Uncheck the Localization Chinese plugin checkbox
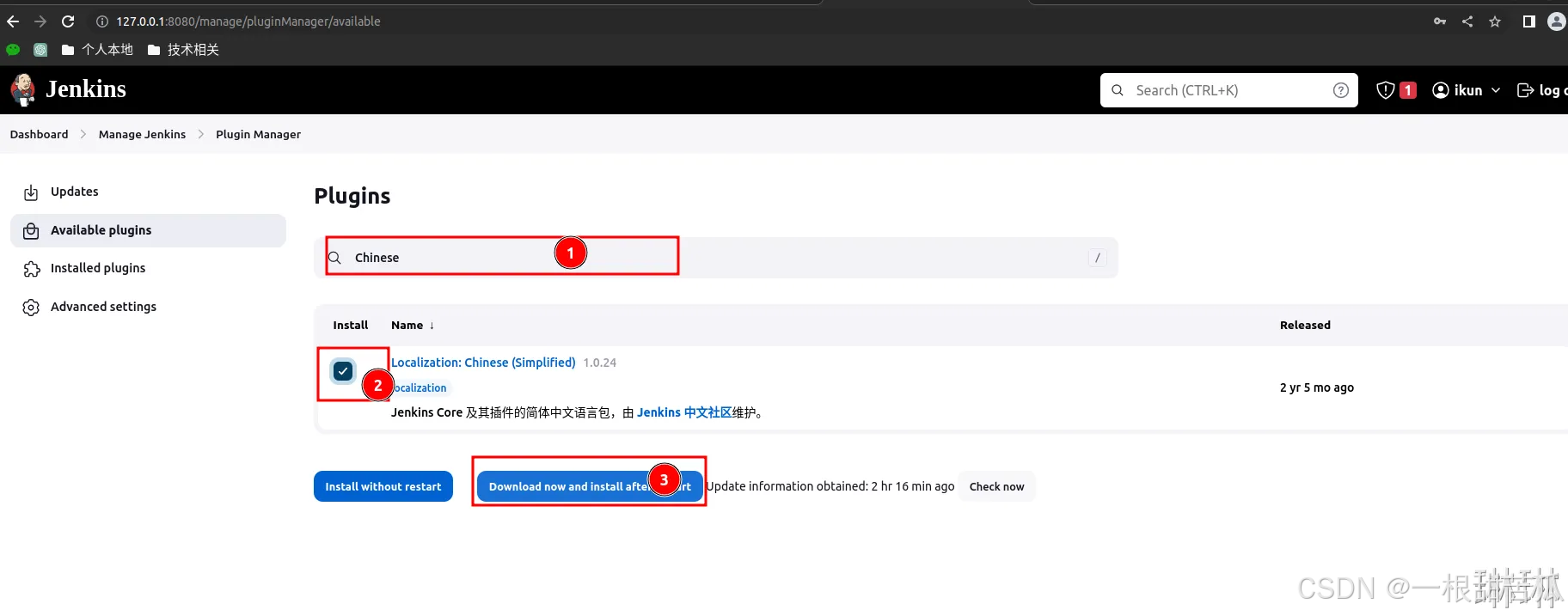Viewport: 1568px width, 616px height. pyautogui.click(x=343, y=371)
